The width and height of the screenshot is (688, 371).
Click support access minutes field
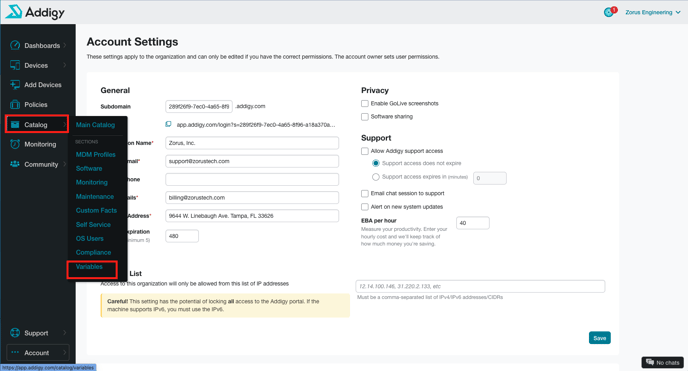pyautogui.click(x=490, y=178)
